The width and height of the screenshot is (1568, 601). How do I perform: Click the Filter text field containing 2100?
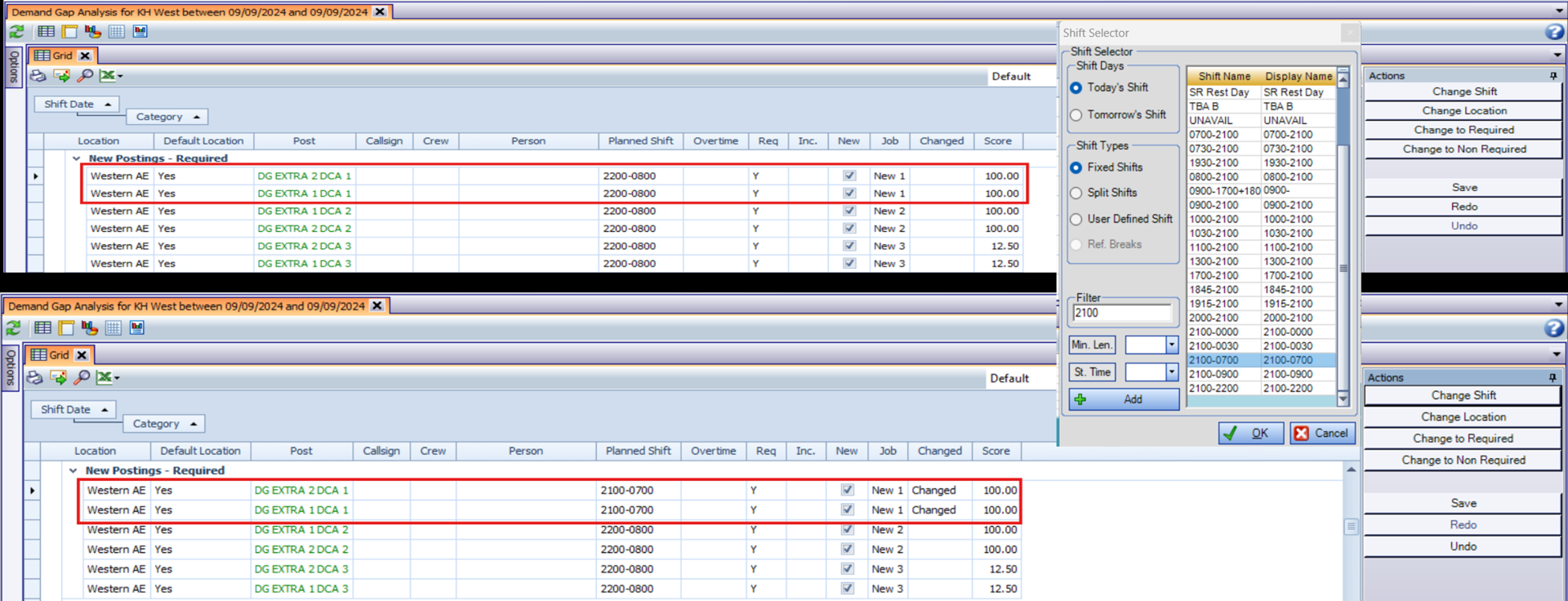tap(1122, 314)
